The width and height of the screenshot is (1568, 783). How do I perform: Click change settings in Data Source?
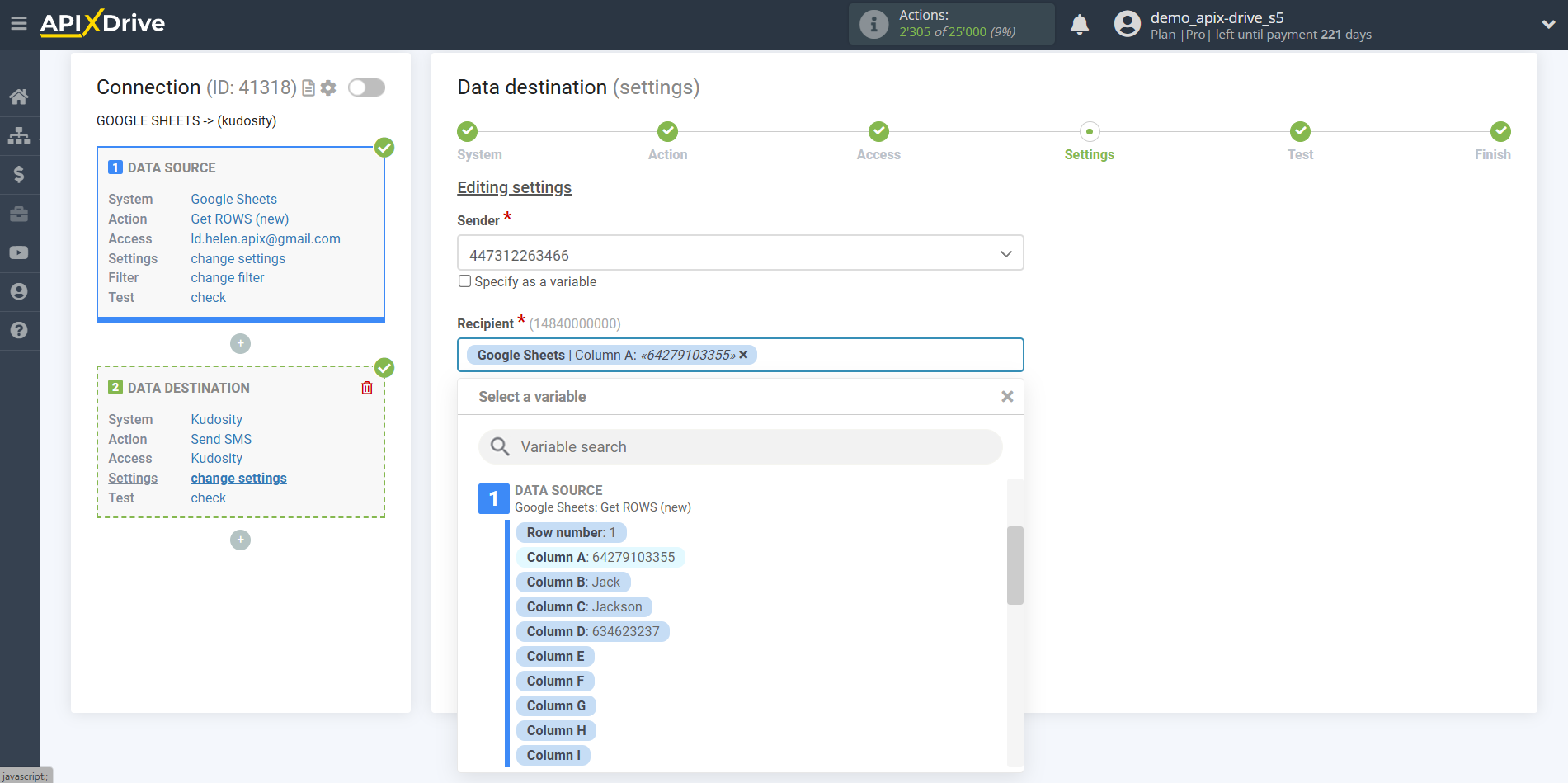coord(238,258)
